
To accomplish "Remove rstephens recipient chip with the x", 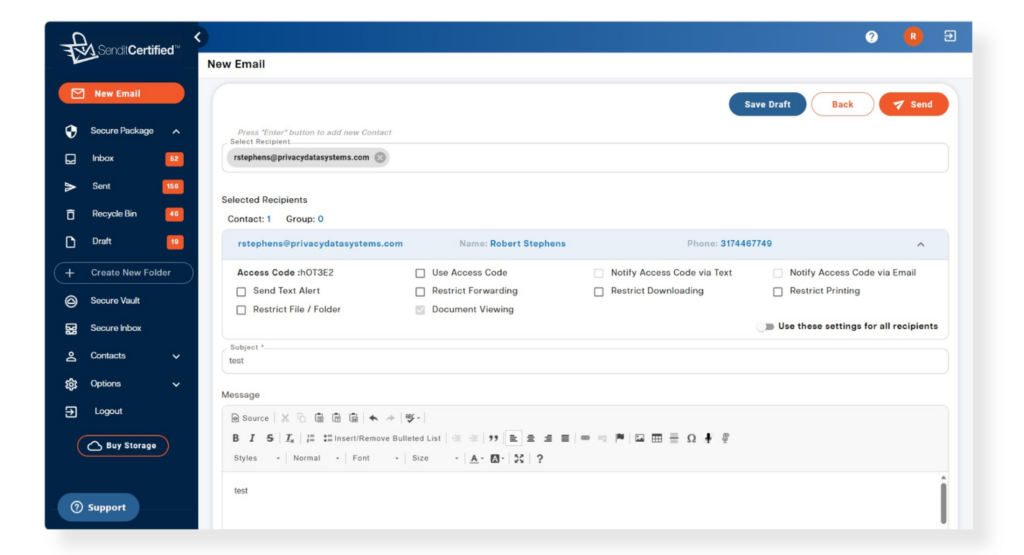I will click(380, 157).
